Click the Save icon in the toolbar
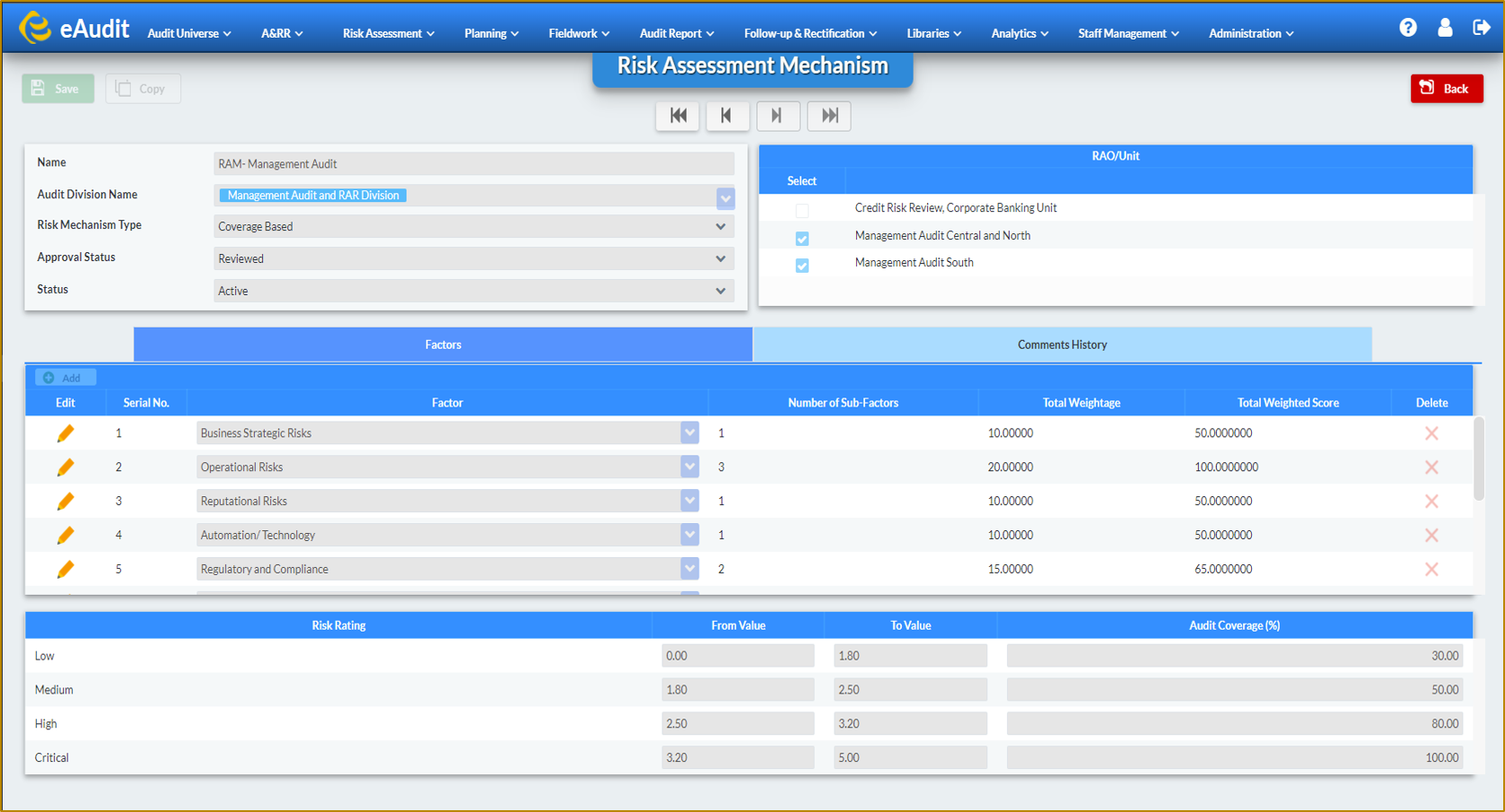This screenshot has width=1505, height=812. pos(37,88)
